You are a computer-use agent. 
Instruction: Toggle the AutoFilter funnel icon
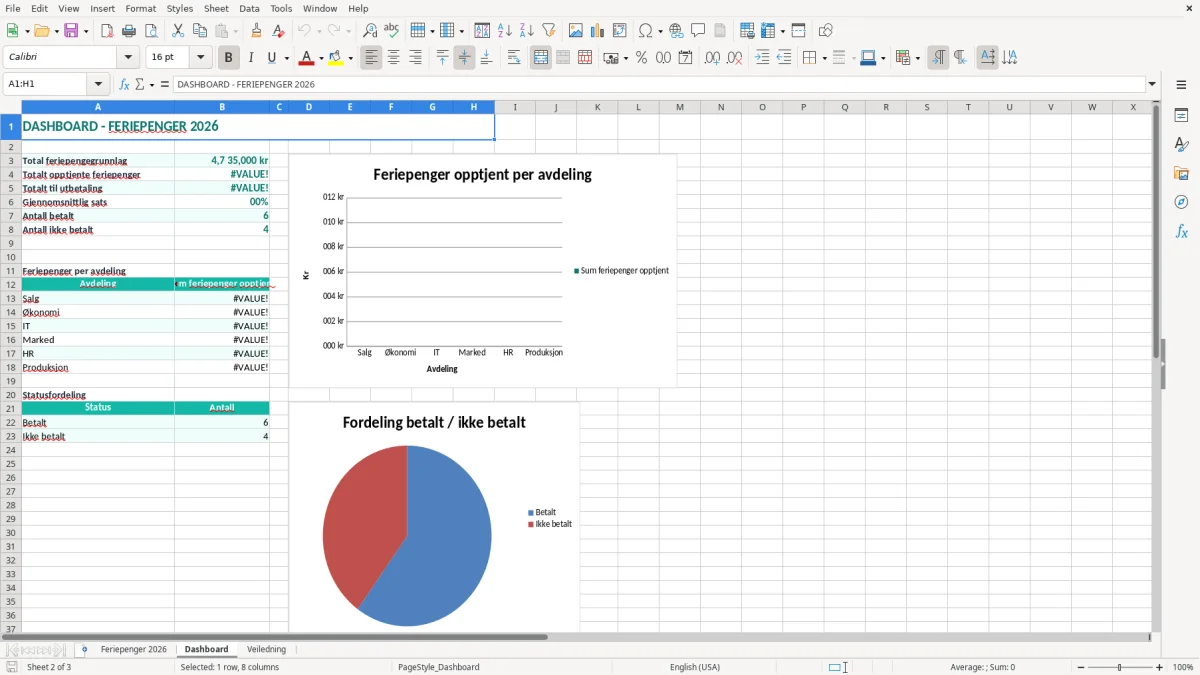tap(549, 31)
